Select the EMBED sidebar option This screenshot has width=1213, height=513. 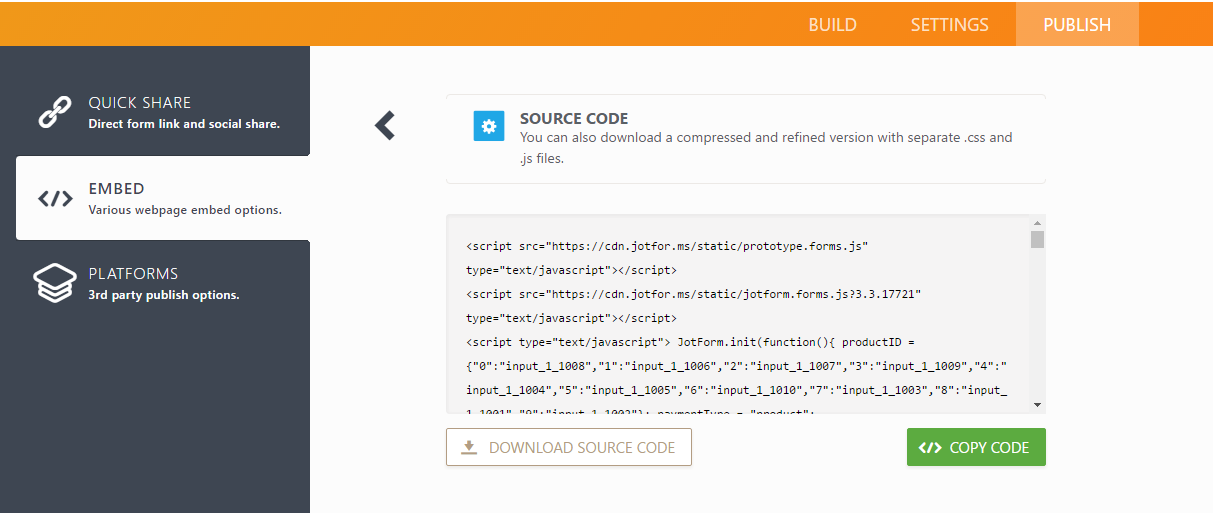coord(163,198)
